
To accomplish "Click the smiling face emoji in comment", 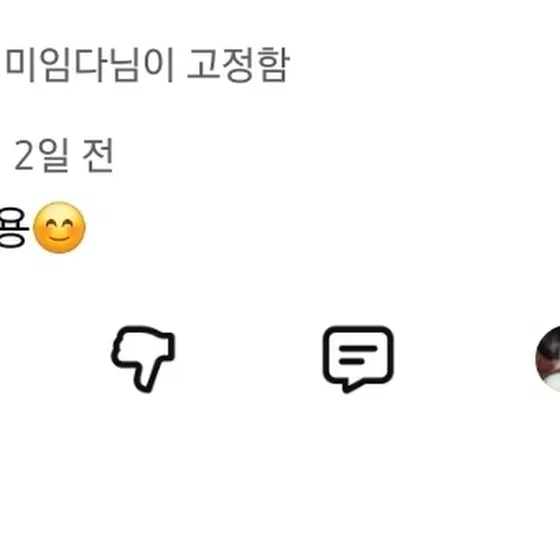I will click(x=59, y=228).
